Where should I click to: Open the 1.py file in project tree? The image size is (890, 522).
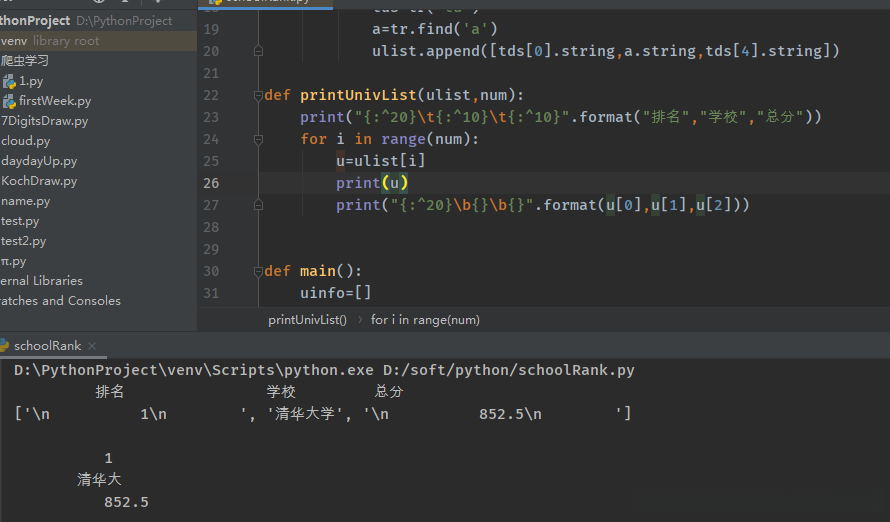point(31,81)
